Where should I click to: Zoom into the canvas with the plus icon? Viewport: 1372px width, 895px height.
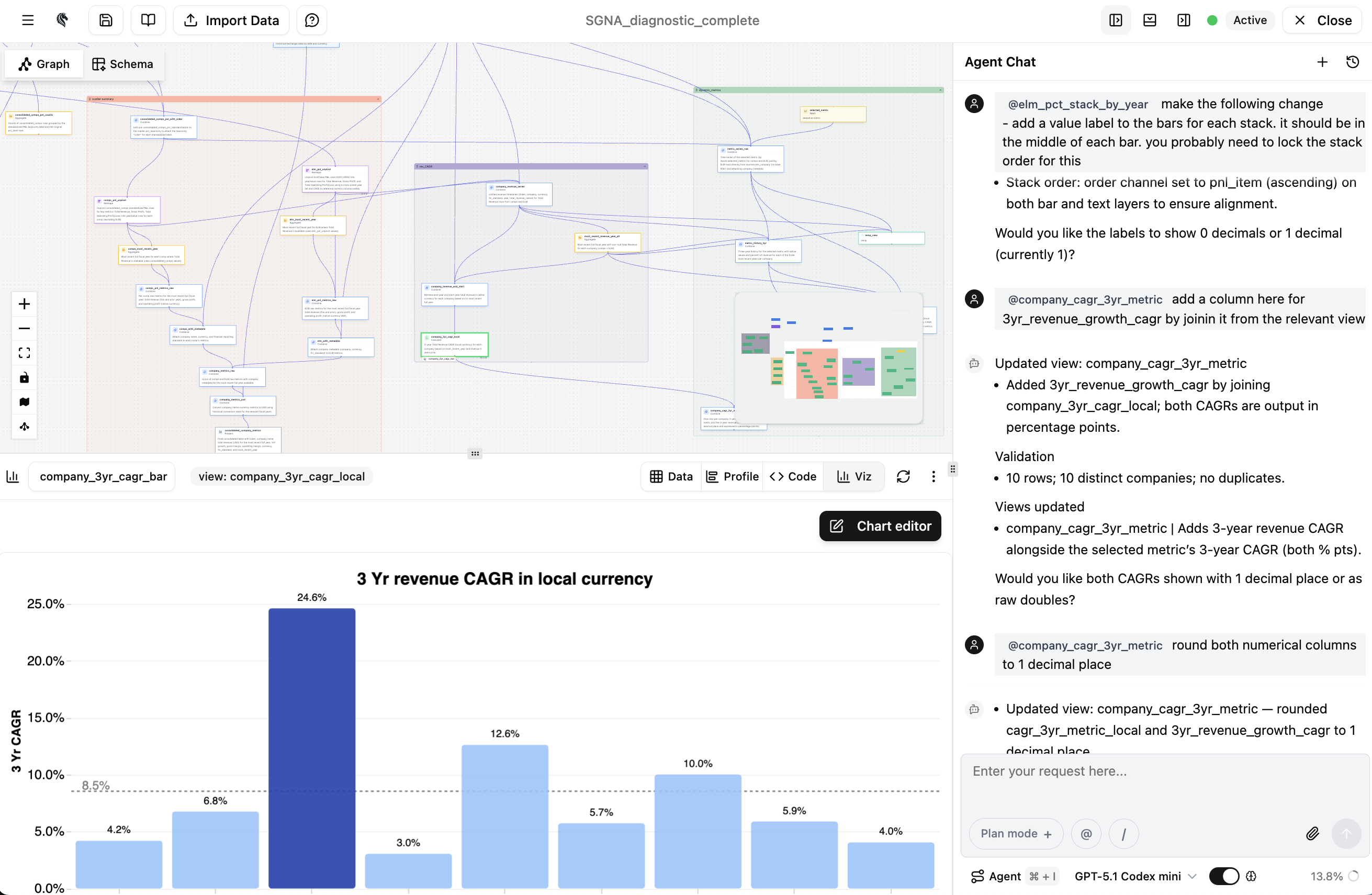(24, 304)
